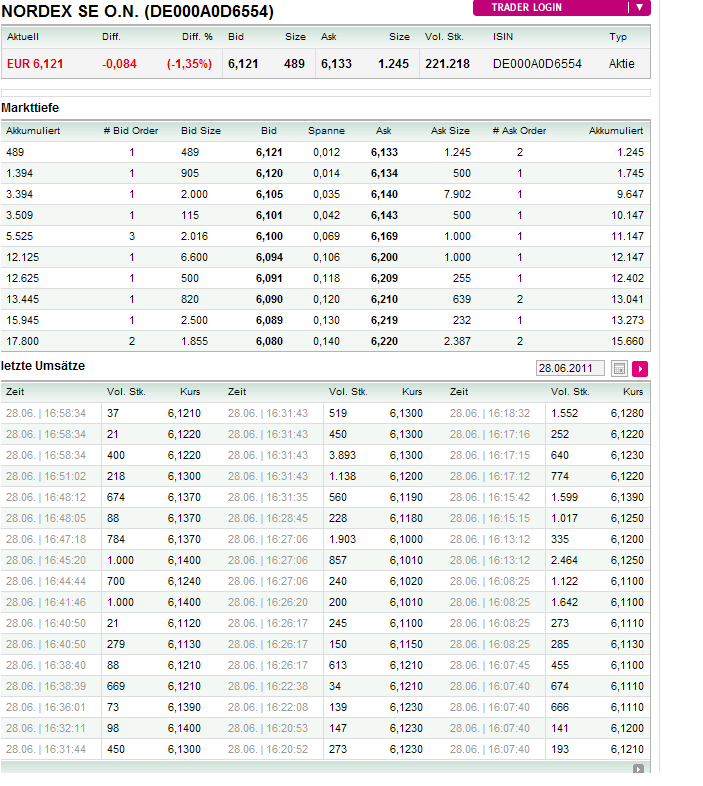
Task: Click the gray arrow below the trades table
Action: 638,769
